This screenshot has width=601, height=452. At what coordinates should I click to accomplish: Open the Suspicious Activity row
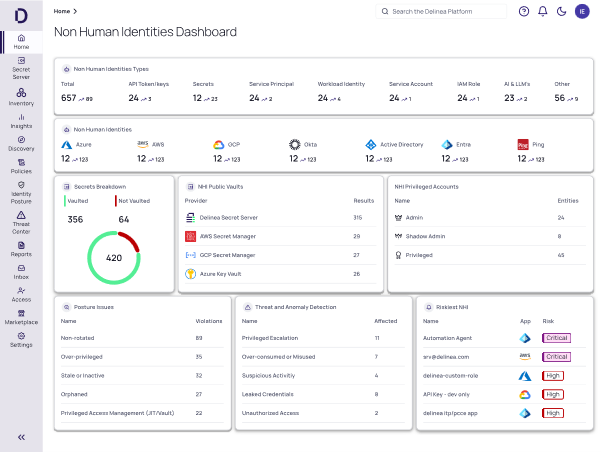323,376
